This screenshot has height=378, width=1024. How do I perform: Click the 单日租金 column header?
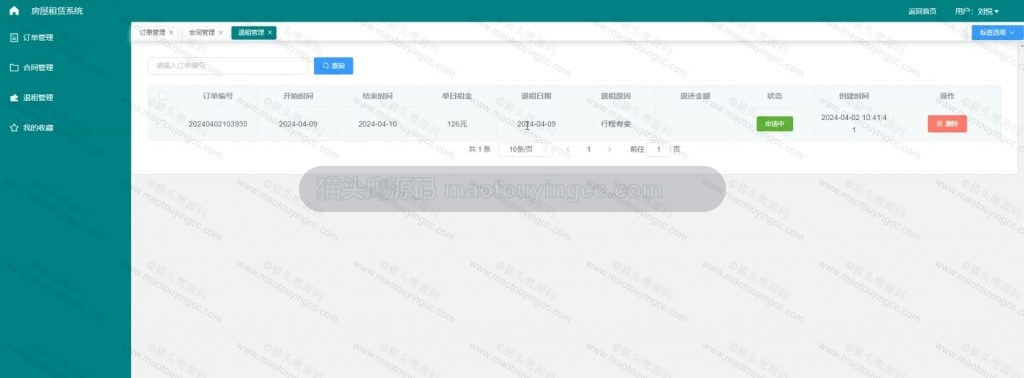(x=457, y=96)
